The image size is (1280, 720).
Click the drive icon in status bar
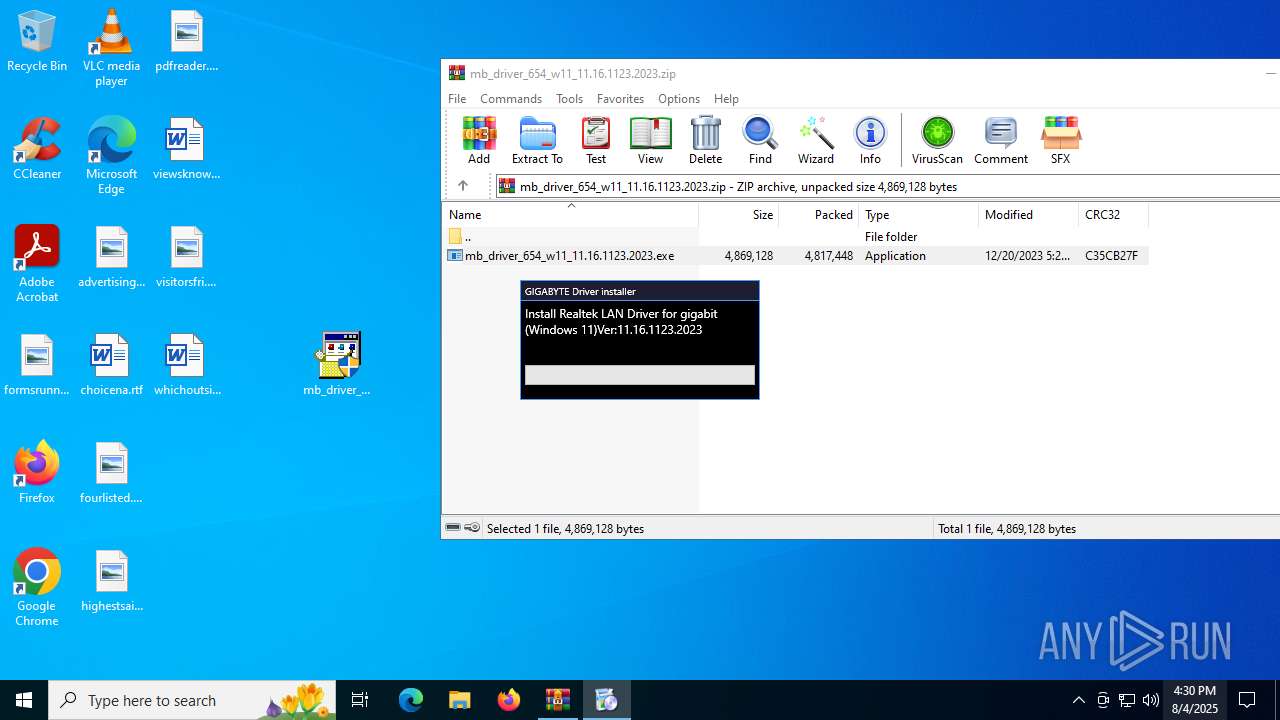(x=453, y=528)
